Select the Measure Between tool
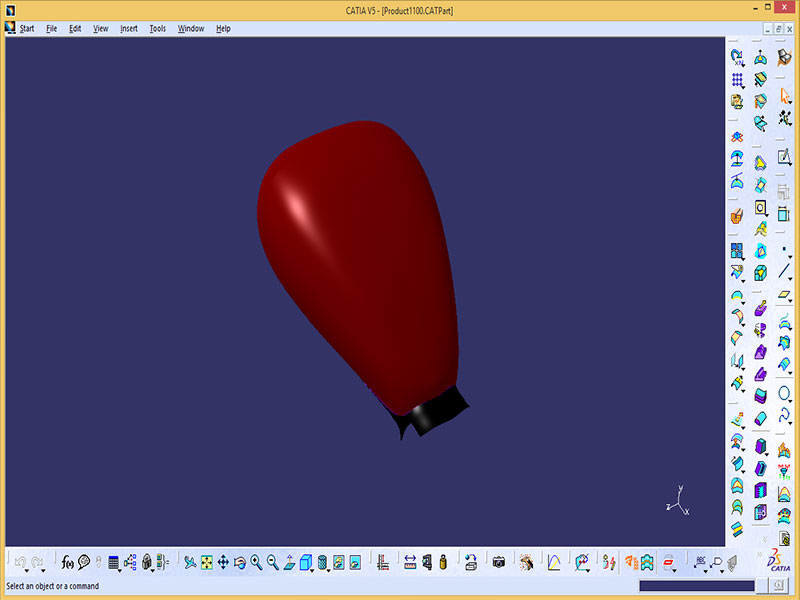 pyautogui.click(x=410, y=563)
